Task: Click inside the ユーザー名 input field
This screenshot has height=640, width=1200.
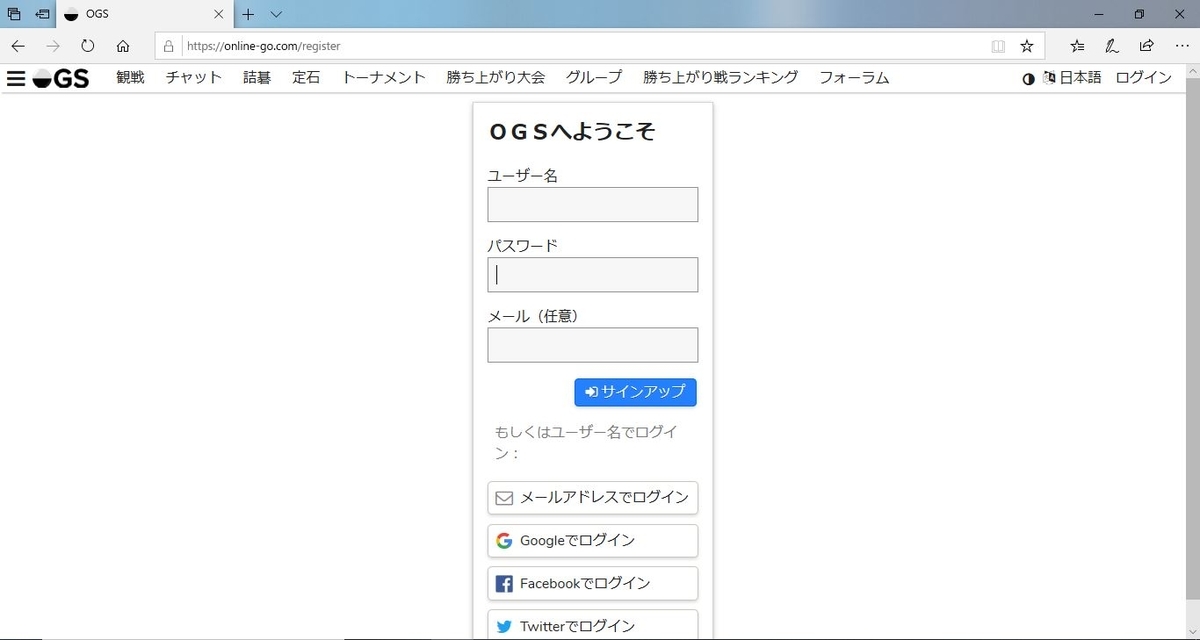Action: (x=592, y=204)
